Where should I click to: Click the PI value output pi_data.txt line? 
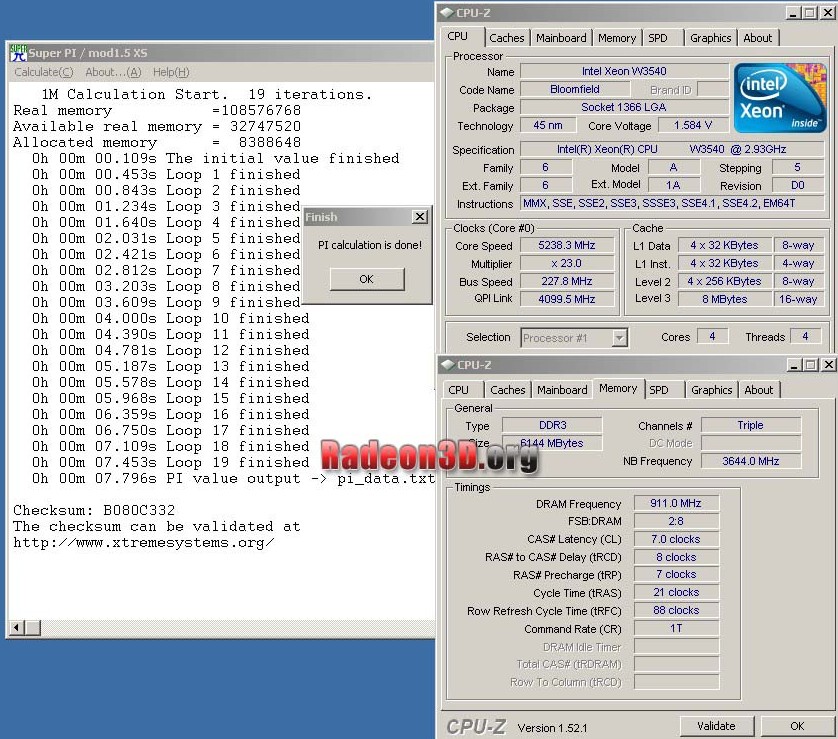(x=233, y=478)
